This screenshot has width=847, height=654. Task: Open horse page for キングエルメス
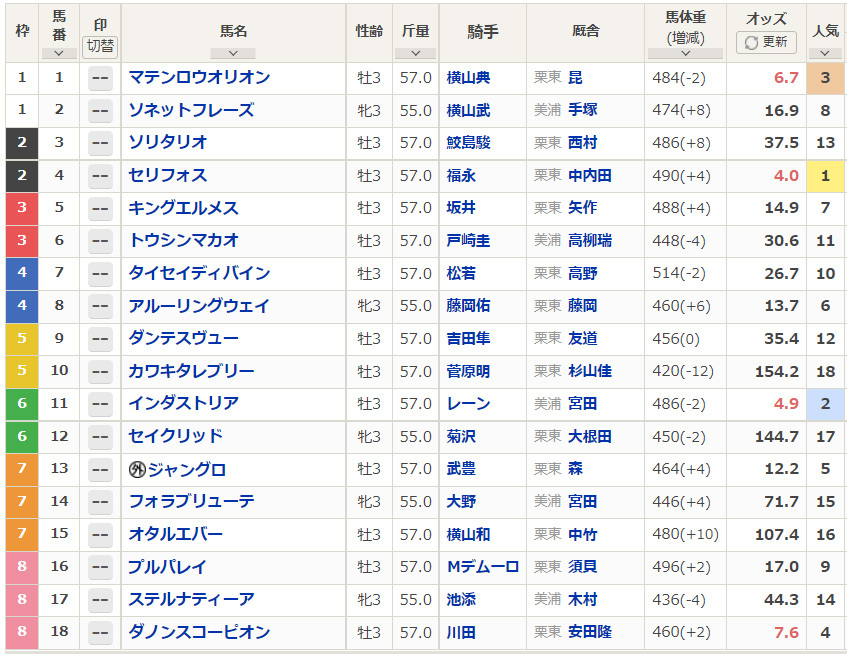click(184, 208)
